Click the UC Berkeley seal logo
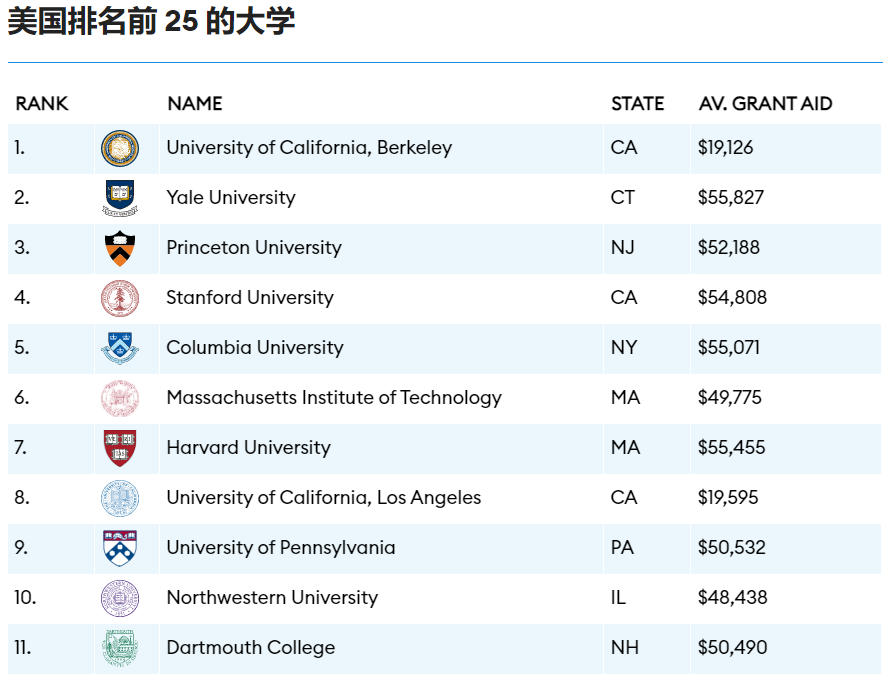 point(120,148)
